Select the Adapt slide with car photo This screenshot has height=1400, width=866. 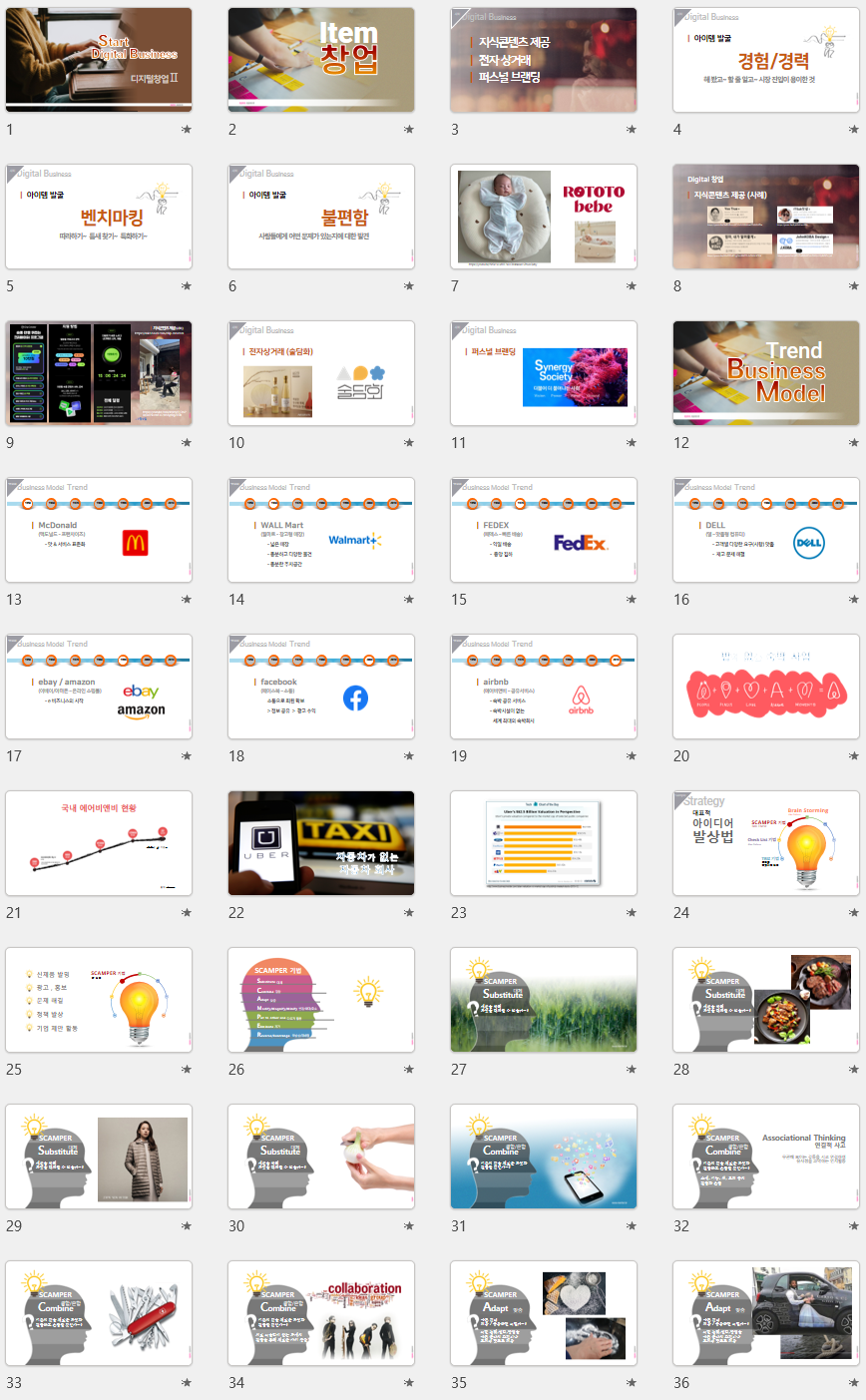[x=766, y=1313]
